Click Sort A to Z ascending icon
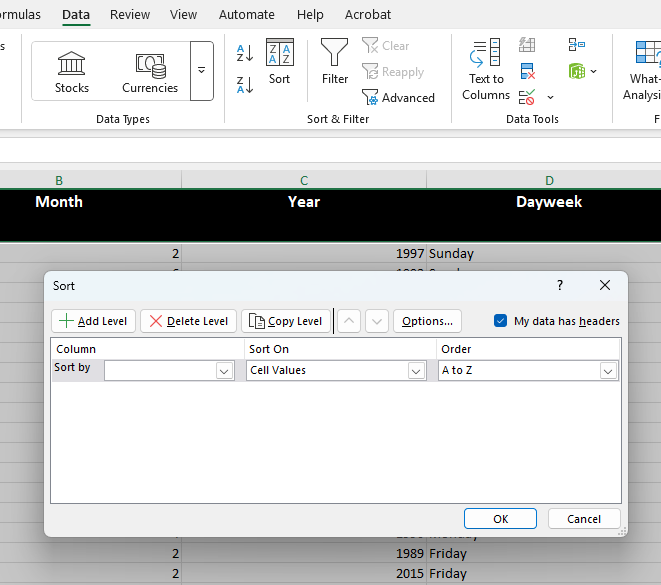The height and width of the screenshot is (585, 661). (245, 53)
